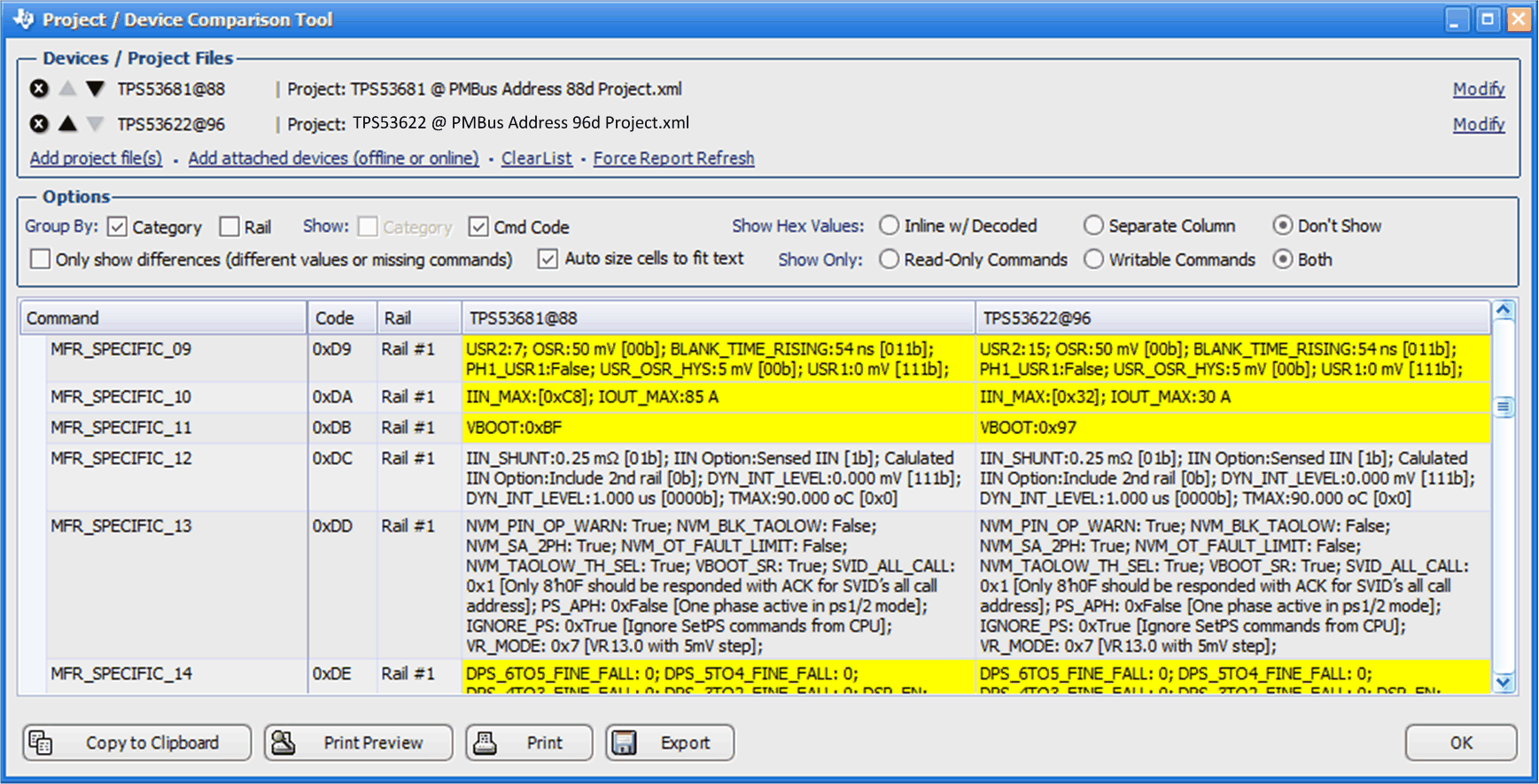1539x784 pixels.
Task: Toggle the Show Category checkbox
Action: (368, 227)
